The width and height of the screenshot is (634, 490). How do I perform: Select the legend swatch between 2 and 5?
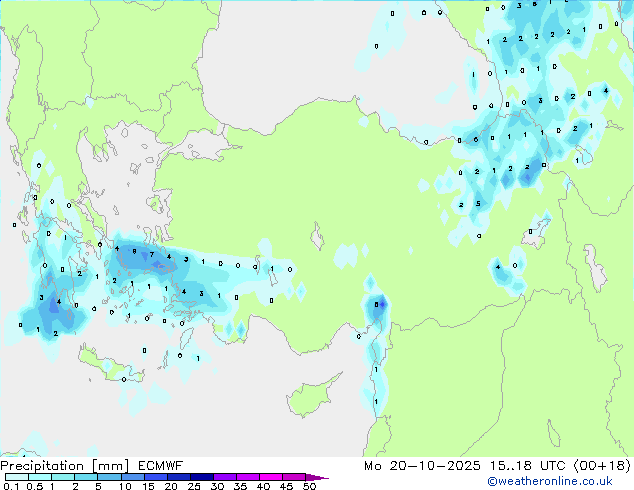[86, 477]
